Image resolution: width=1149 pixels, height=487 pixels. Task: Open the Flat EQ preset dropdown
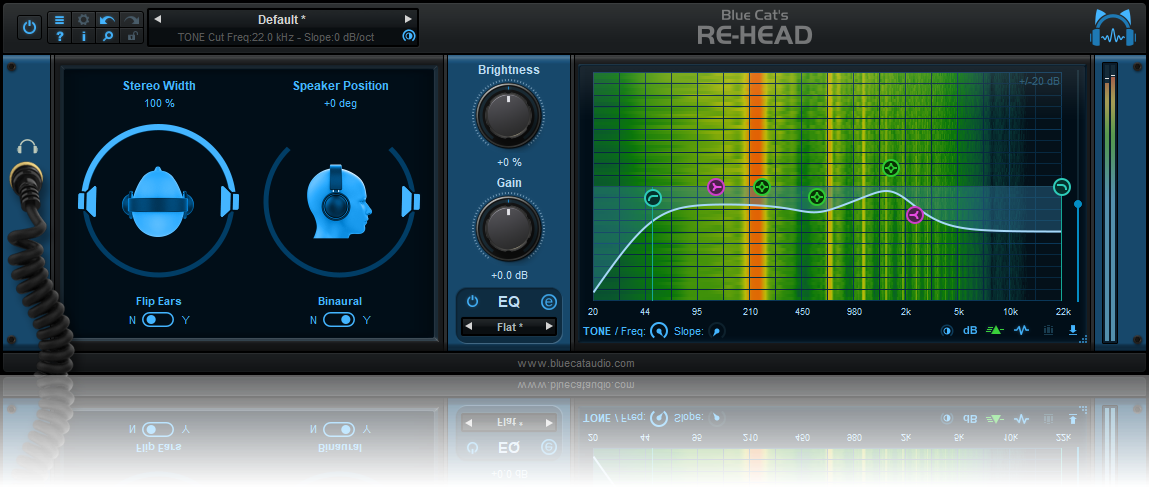(510, 327)
